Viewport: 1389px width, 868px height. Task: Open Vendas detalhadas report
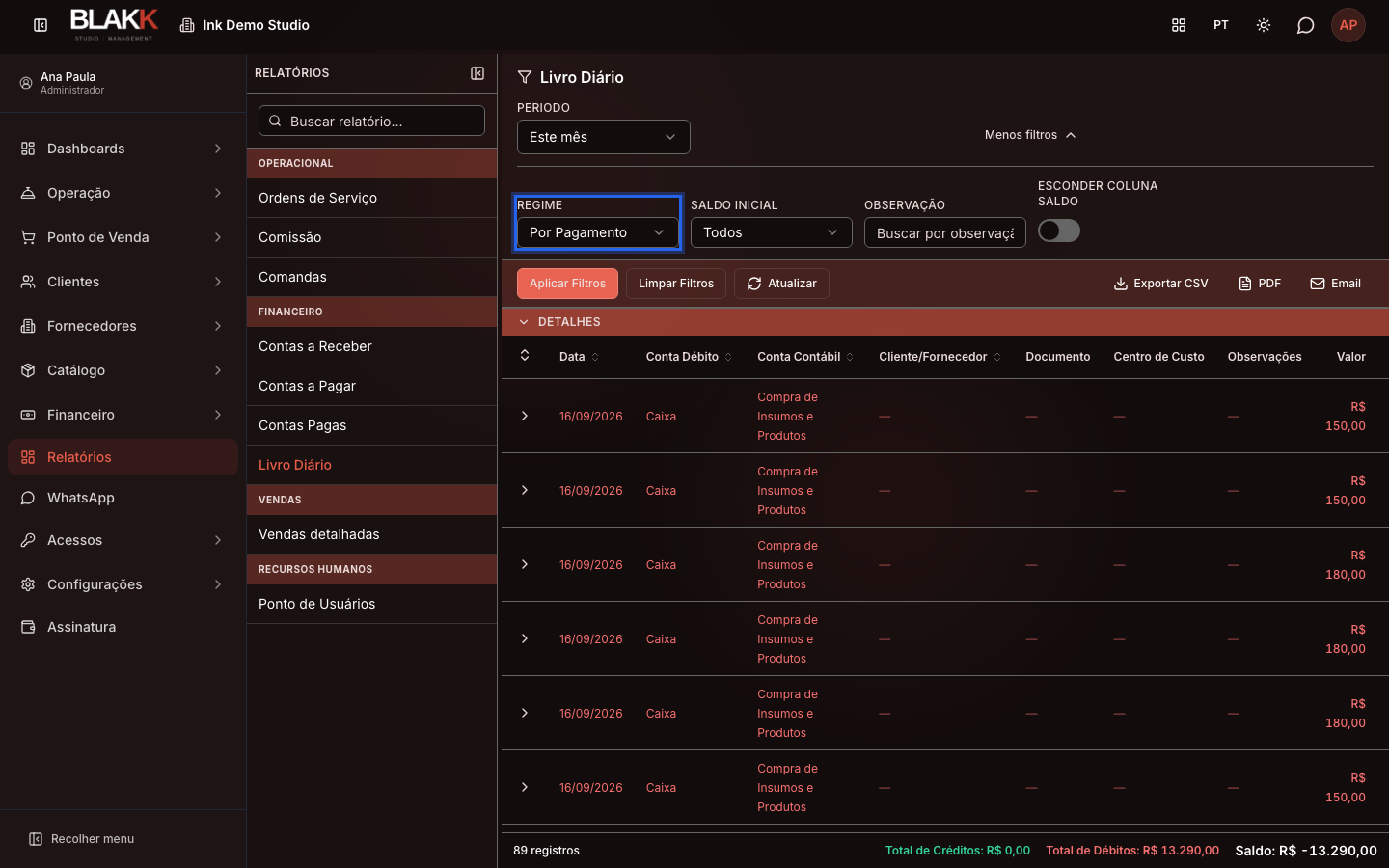(x=372, y=534)
